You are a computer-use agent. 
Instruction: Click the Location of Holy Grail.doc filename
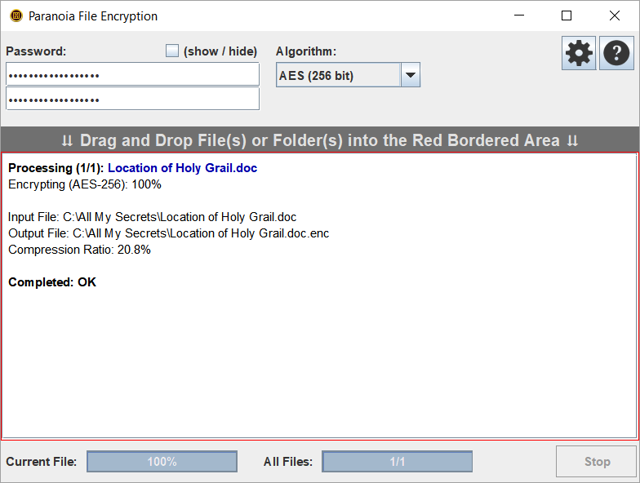point(182,168)
